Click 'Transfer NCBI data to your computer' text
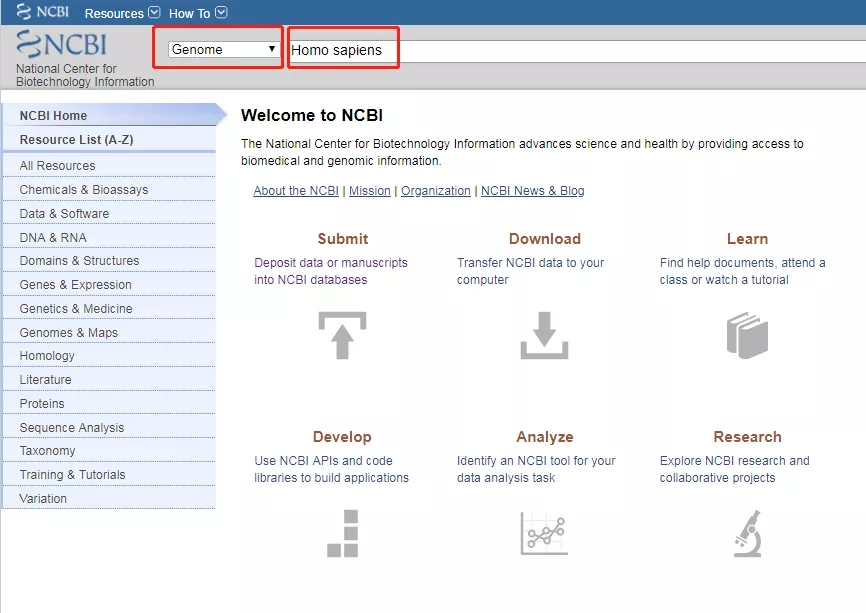This screenshot has height=613, width=866. coord(530,271)
